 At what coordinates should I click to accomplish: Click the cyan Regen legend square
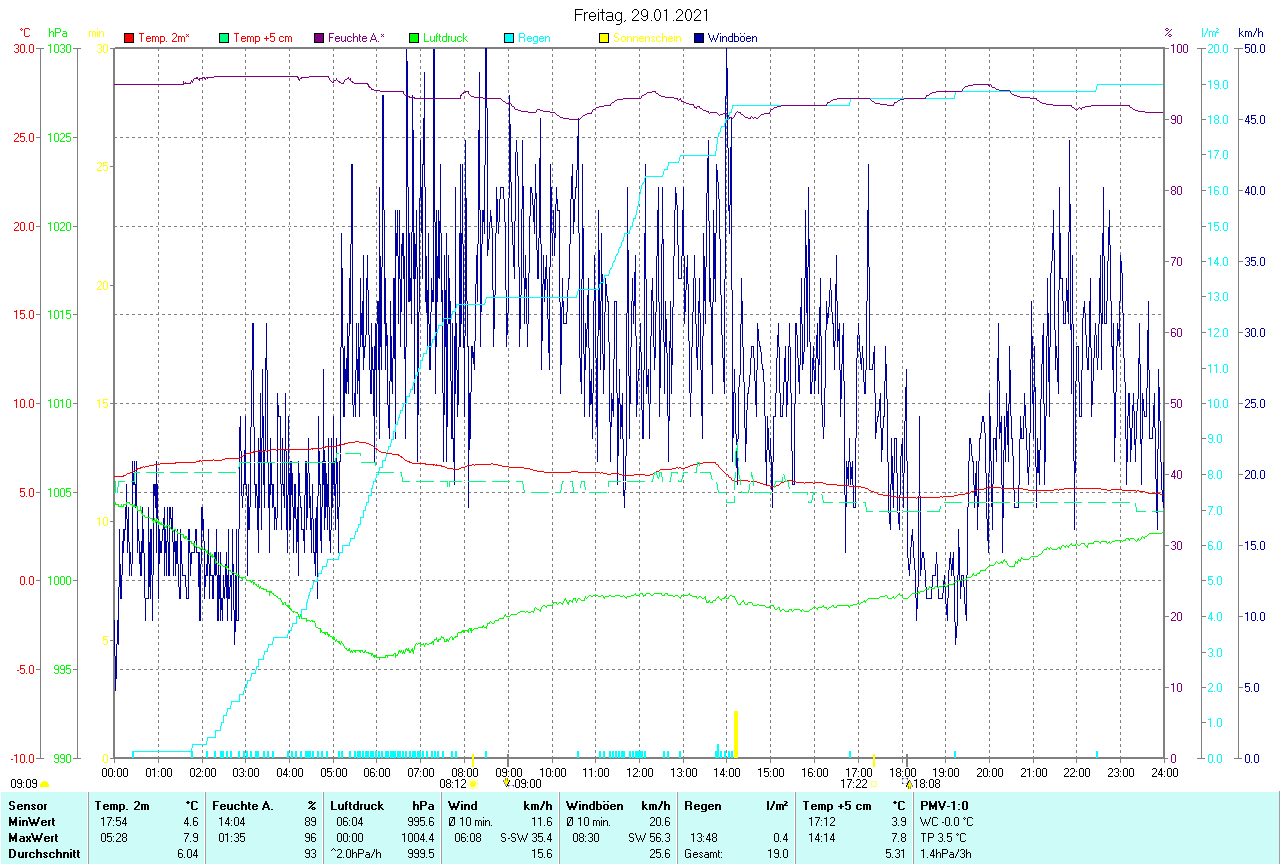click(510, 38)
